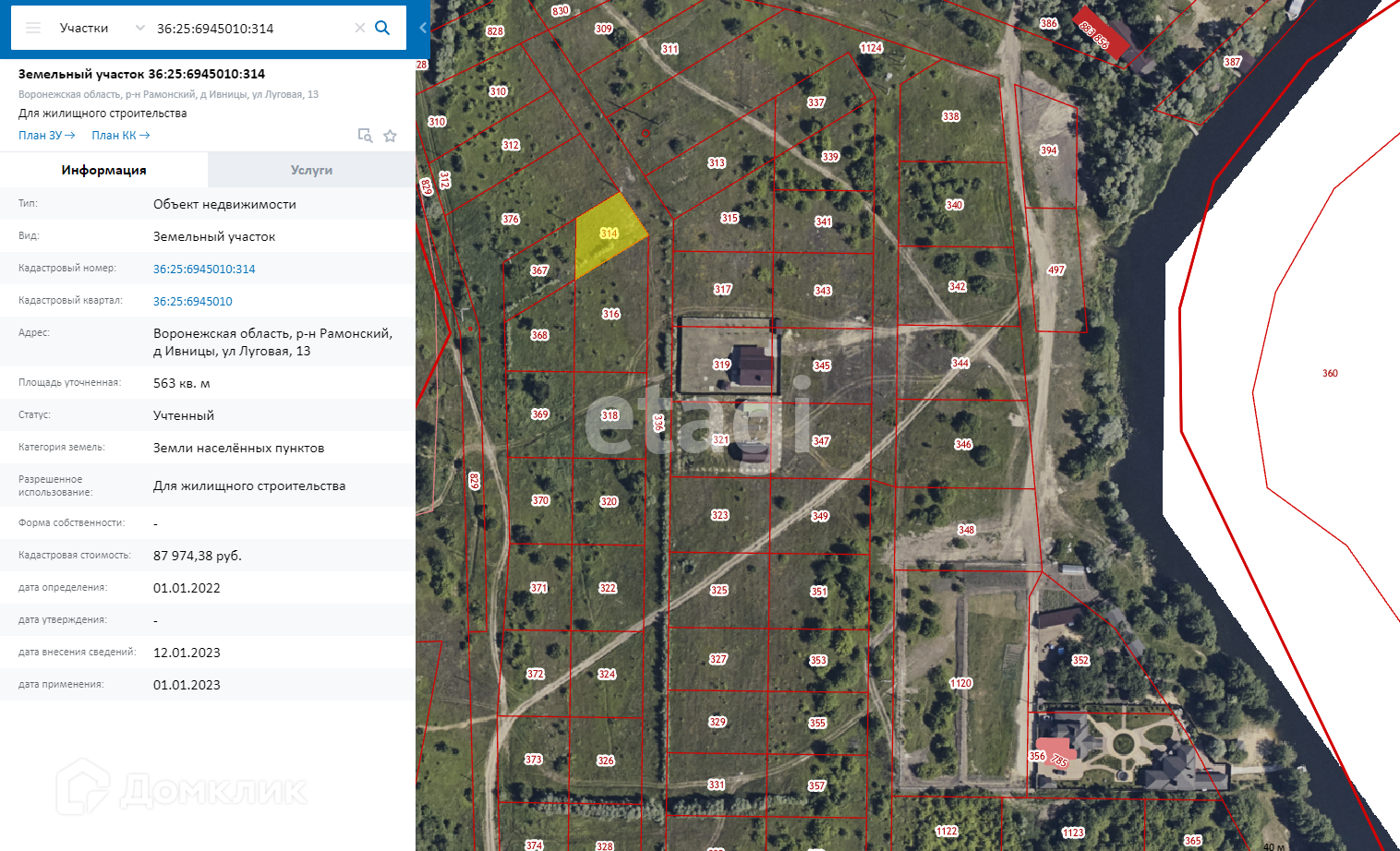Screen dimensions: 1400x851
Task: Switch to the Информация tab
Action: tap(104, 170)
